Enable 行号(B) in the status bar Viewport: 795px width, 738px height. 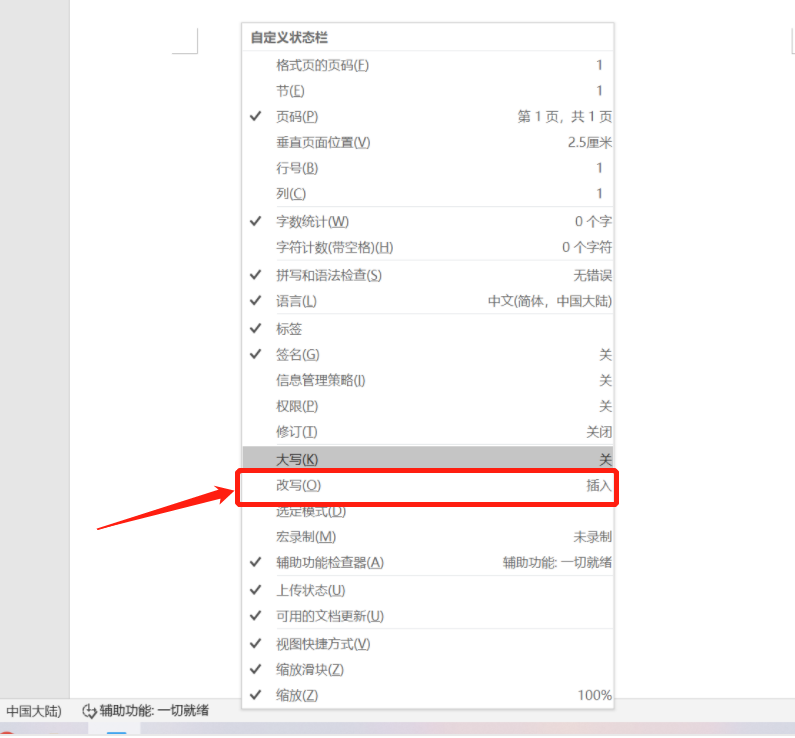[427, 168]
